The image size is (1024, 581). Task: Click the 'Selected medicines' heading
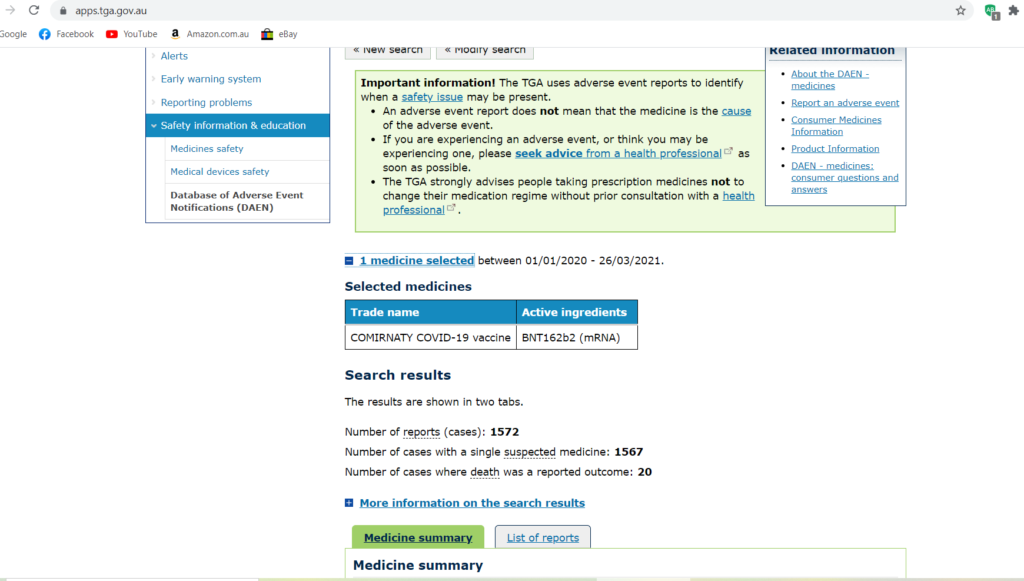click(408, 287)
